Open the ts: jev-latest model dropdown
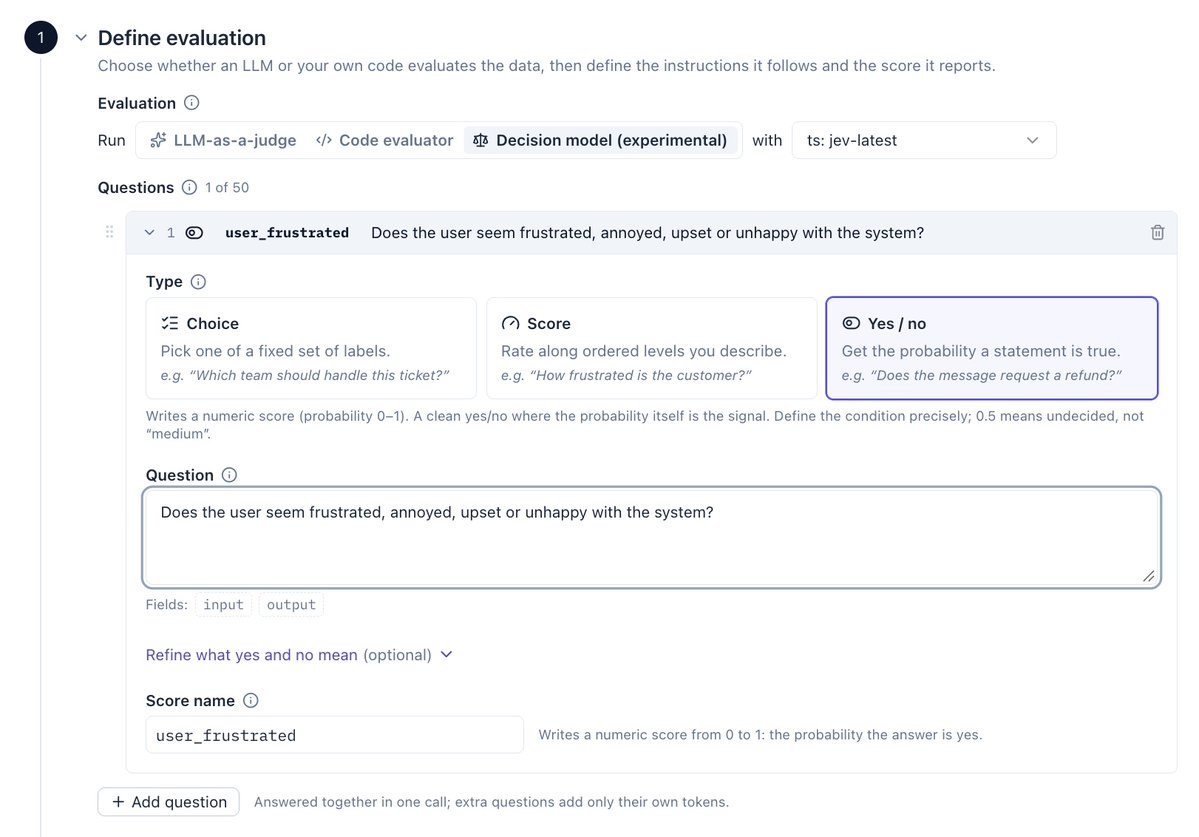 point(924,140)
